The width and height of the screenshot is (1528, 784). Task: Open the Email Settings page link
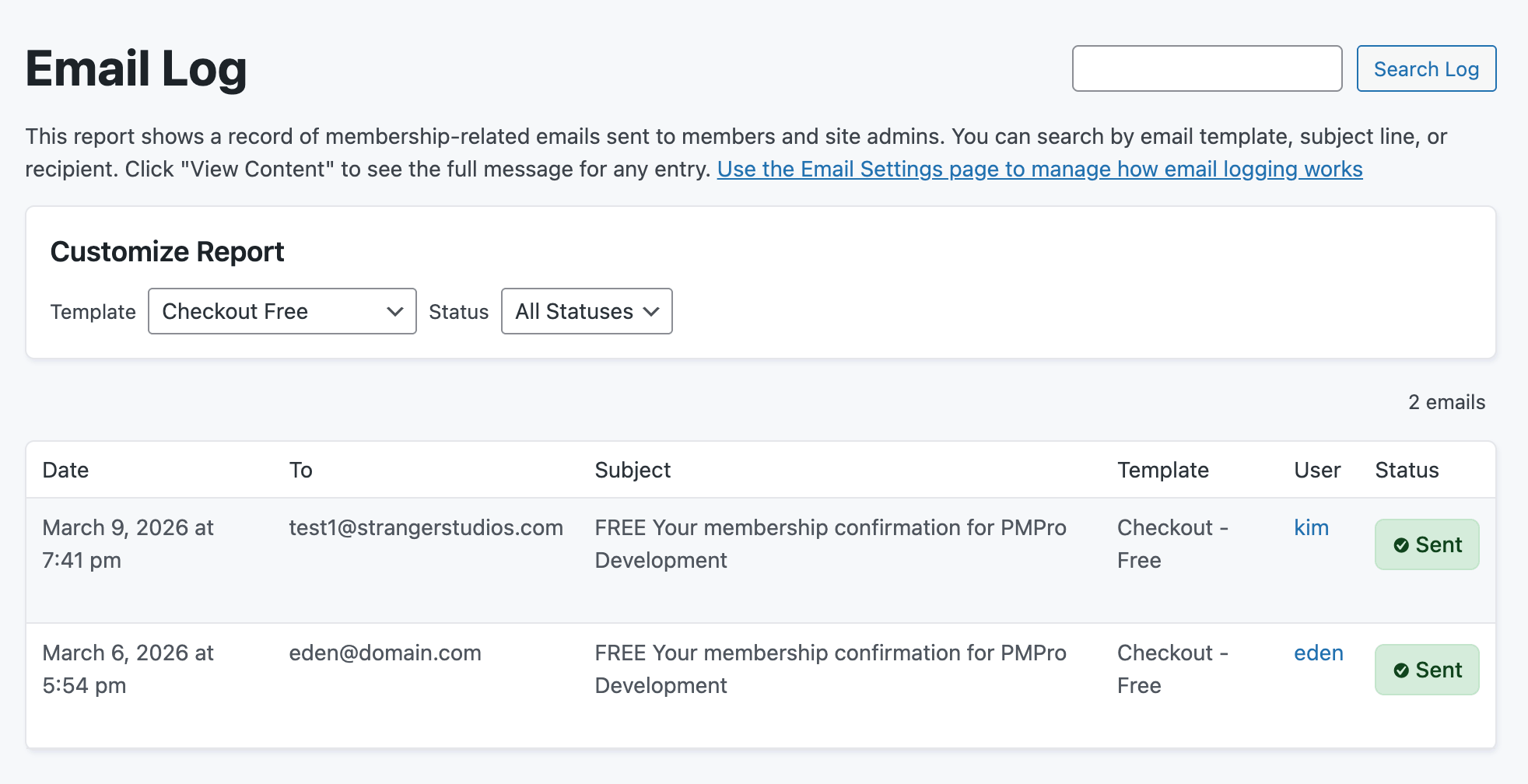1039,169
